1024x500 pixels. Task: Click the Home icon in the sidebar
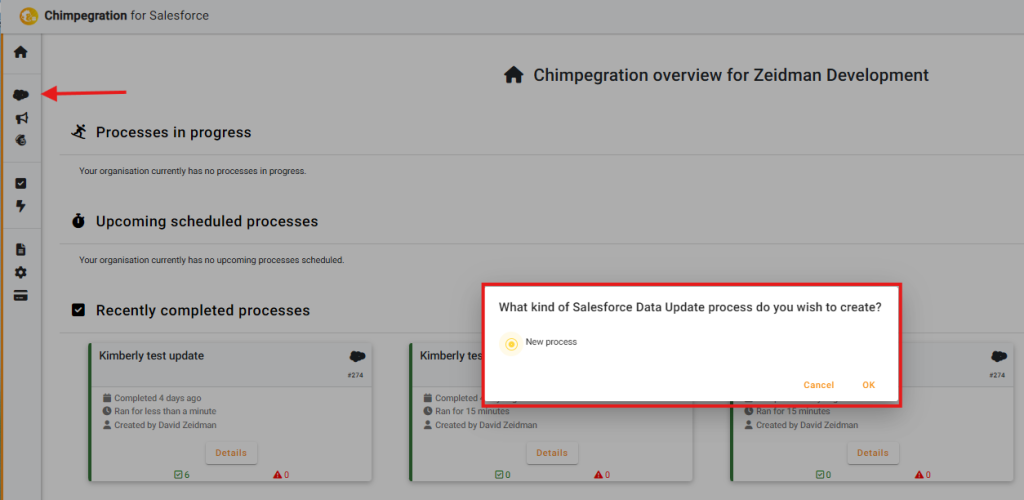coord(20,52)
